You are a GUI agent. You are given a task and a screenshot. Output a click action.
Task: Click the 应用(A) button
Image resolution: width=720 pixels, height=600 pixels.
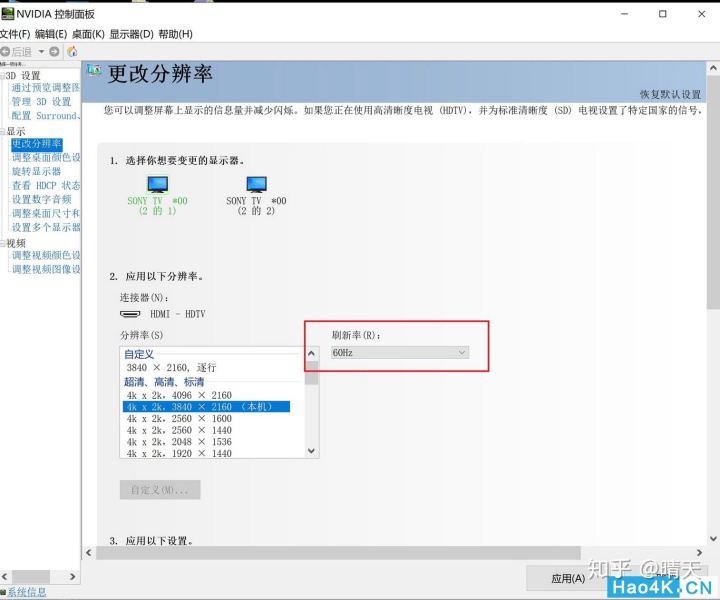[568, 578]
